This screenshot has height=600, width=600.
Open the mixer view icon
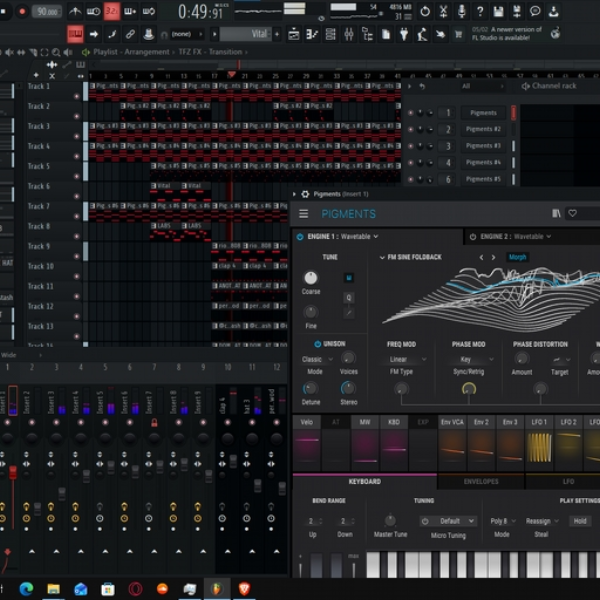click(349, 34)
